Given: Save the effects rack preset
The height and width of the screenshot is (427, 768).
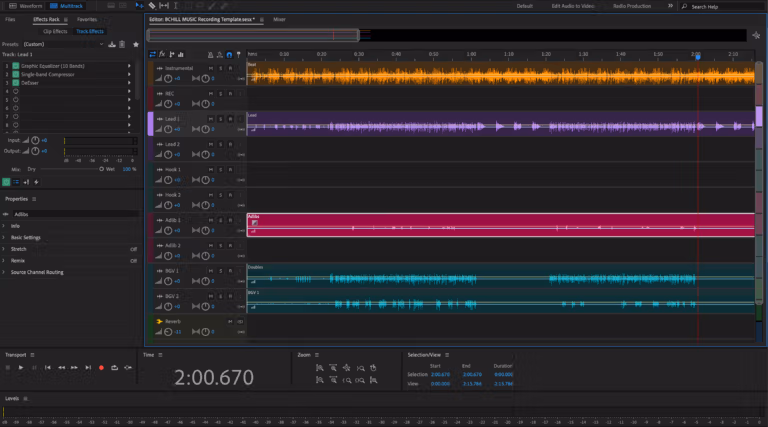Looking at the screenshot, I should (112, 44).
